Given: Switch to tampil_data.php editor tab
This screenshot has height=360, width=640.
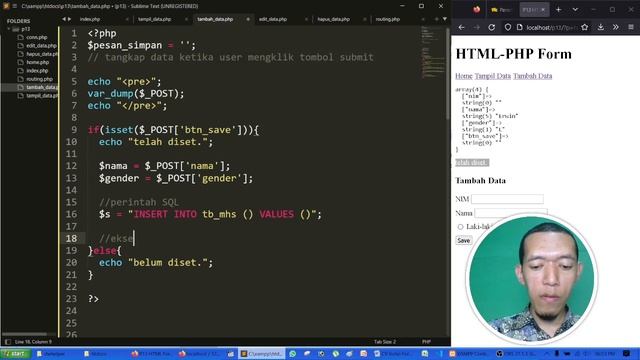Looking at the screenshot, I should pos(154,19).
